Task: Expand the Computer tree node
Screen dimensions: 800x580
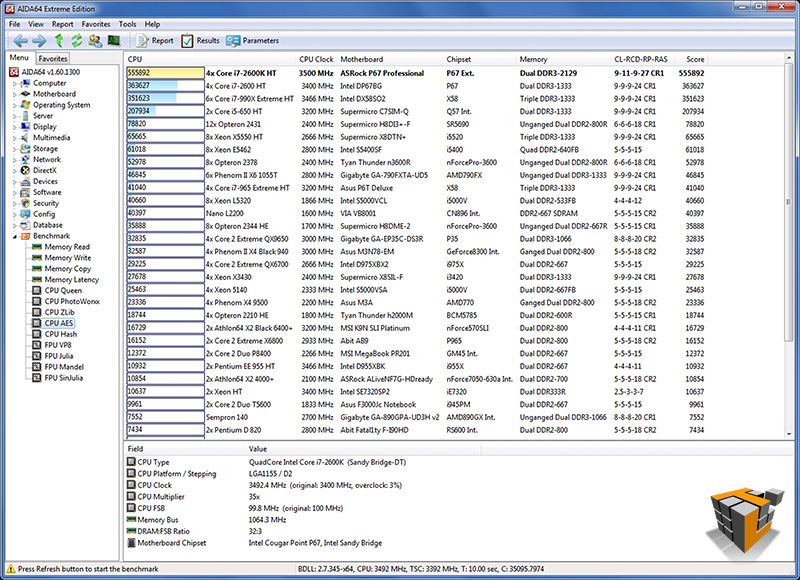Action: (14, 83)
